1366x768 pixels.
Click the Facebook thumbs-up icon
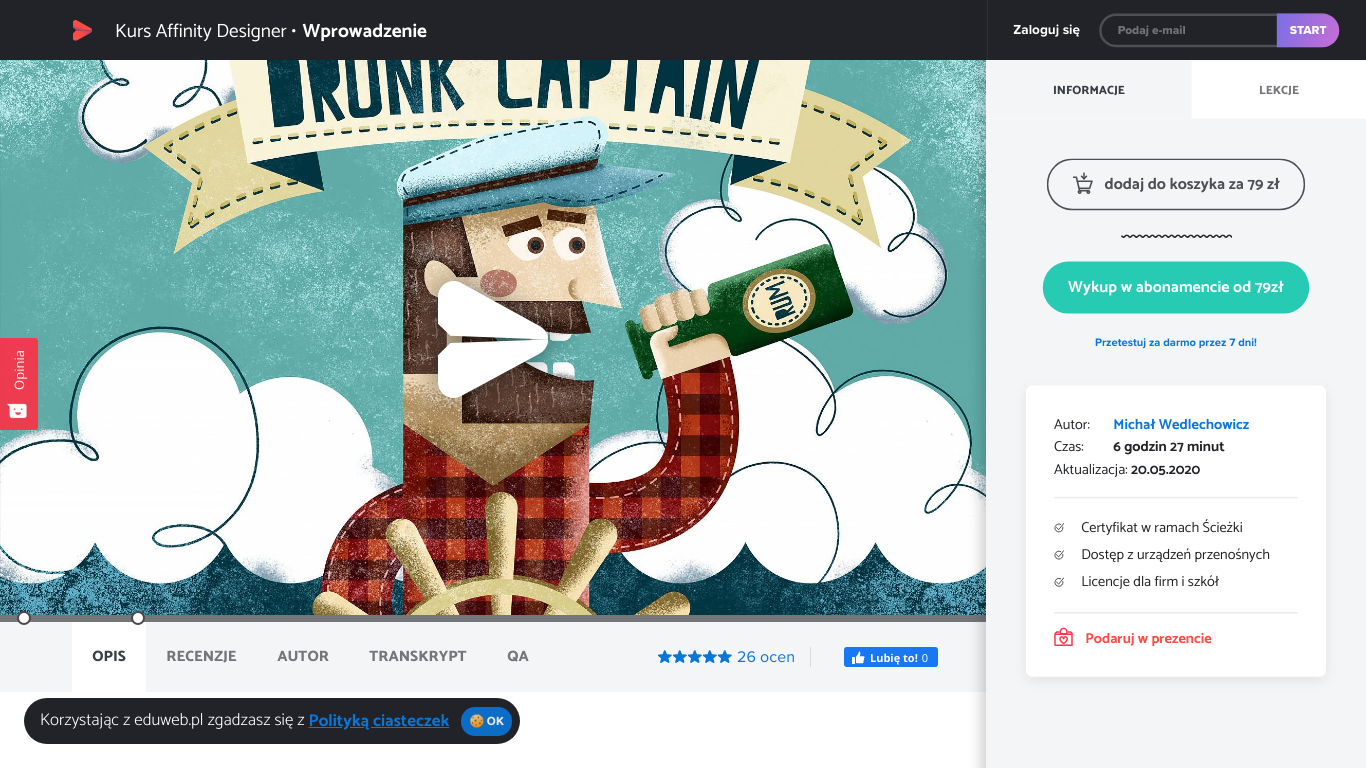[x=858, y=658]
